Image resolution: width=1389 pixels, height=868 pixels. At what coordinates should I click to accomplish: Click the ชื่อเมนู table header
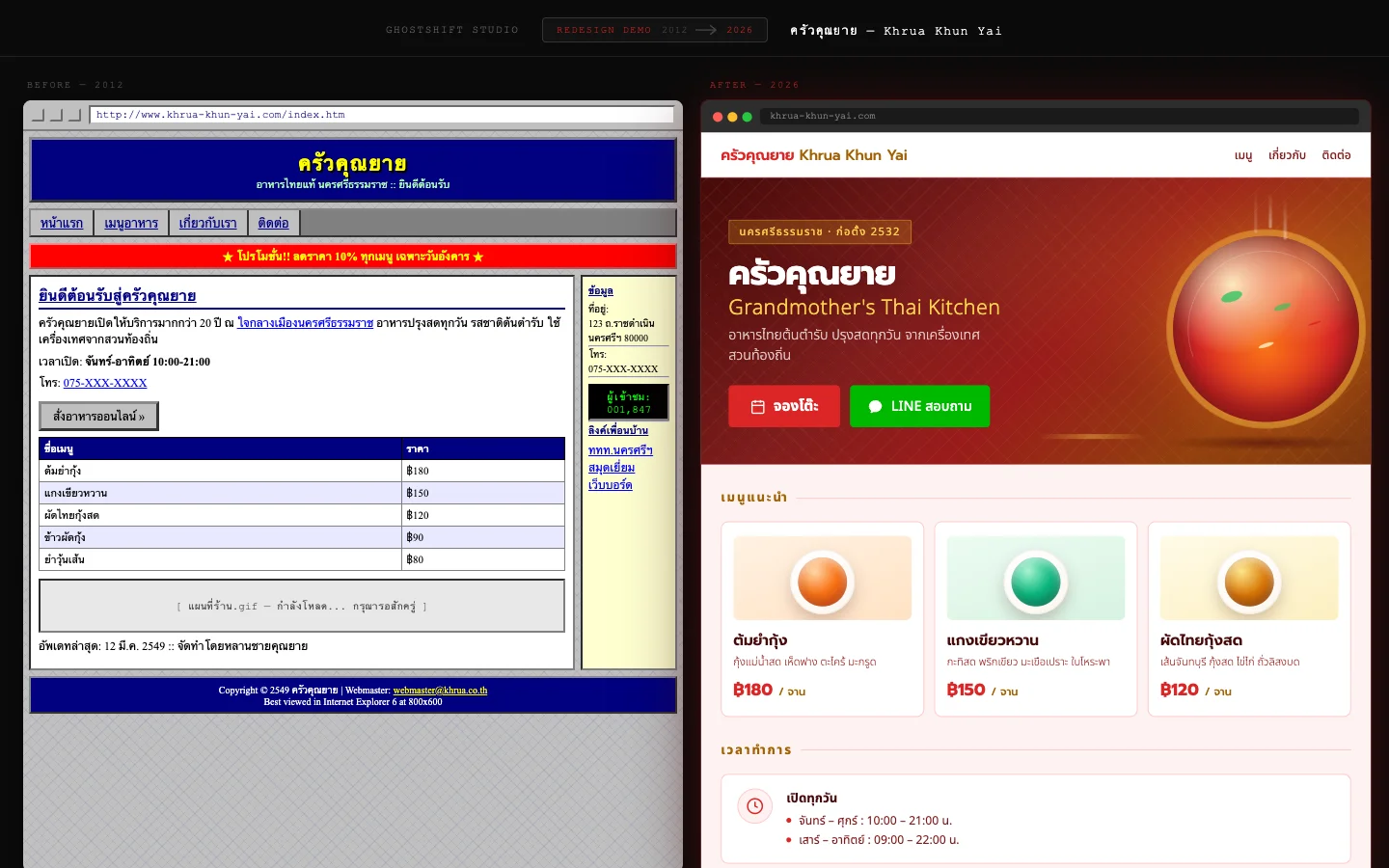[221, 448]
